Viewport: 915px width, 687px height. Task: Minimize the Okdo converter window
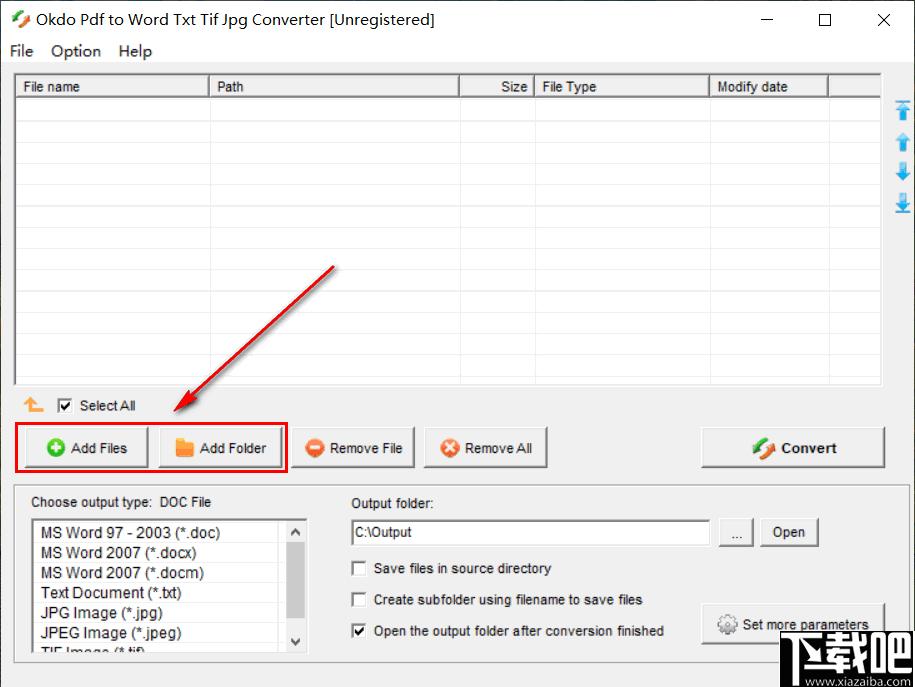coord(767,20)
